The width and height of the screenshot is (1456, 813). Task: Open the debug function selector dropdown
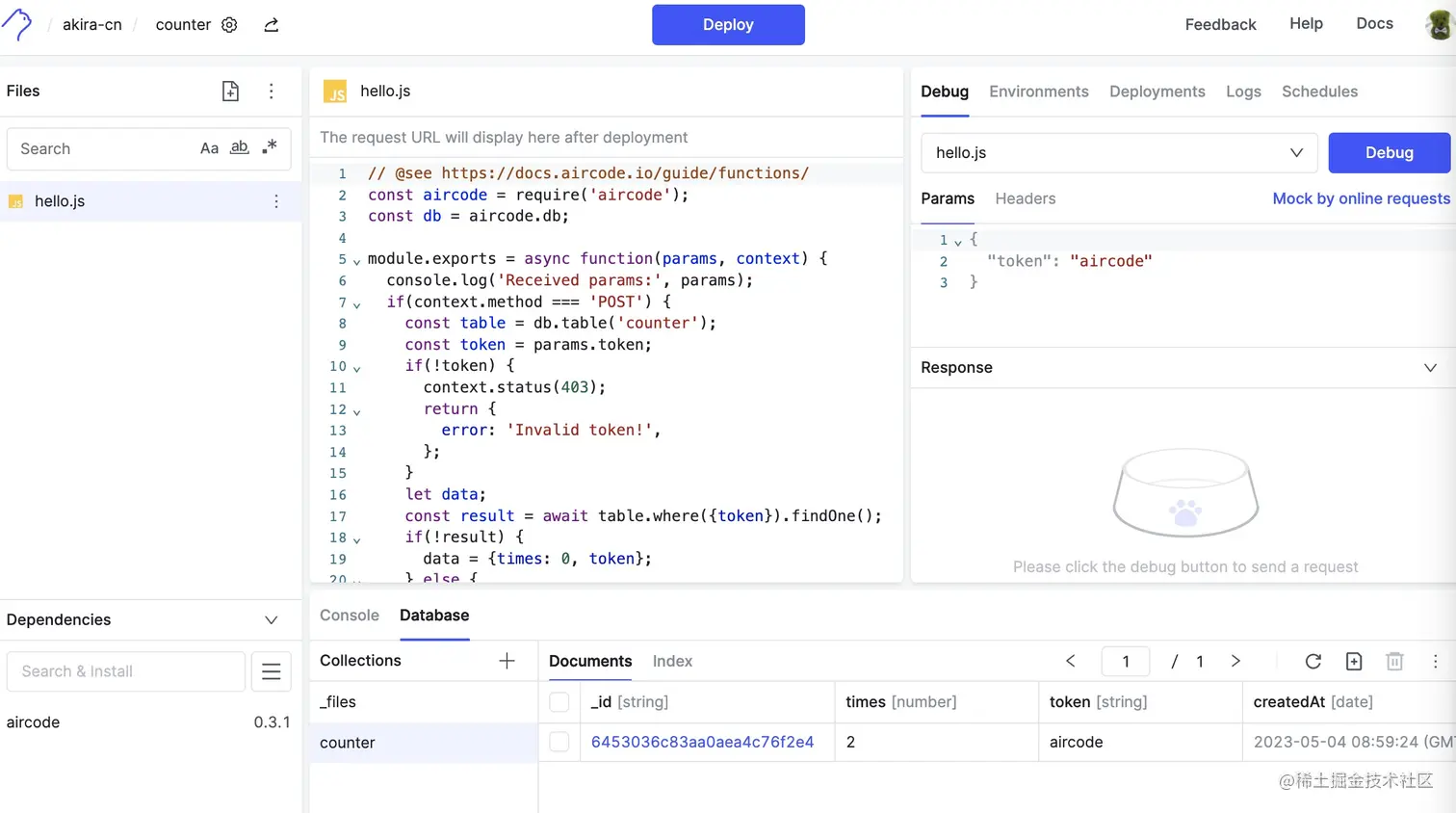click(1296, 152)
